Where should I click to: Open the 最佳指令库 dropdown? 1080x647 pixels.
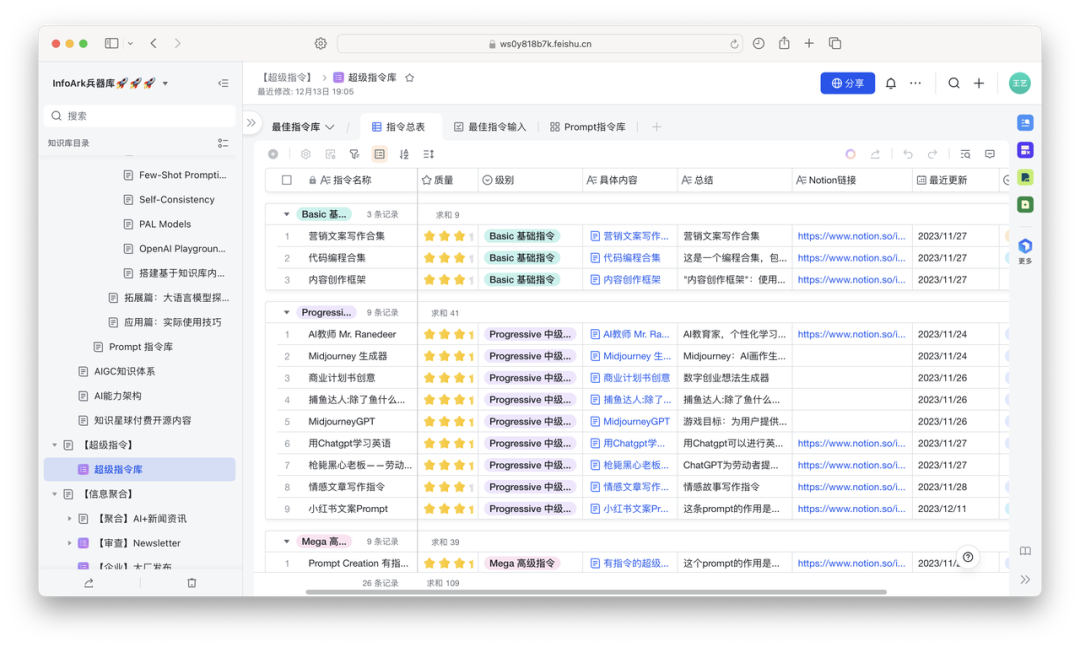301,127
